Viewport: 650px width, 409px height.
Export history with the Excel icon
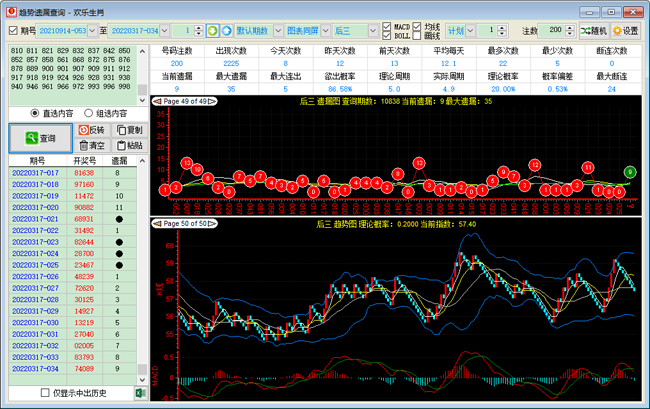point(141,393)
